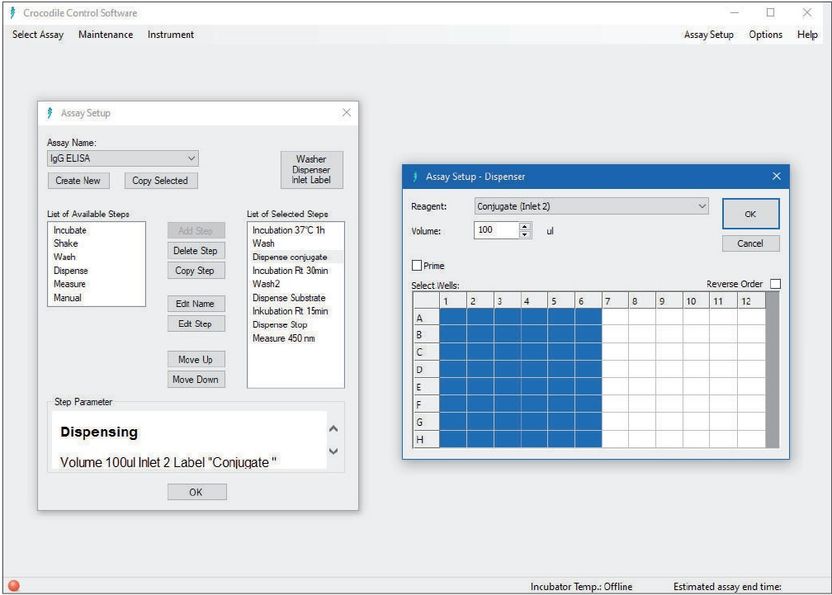The width and height of the screenshot is (832, 595).
Task: Click Incubator Temp.: Offline status text
Action: (581, 586)
